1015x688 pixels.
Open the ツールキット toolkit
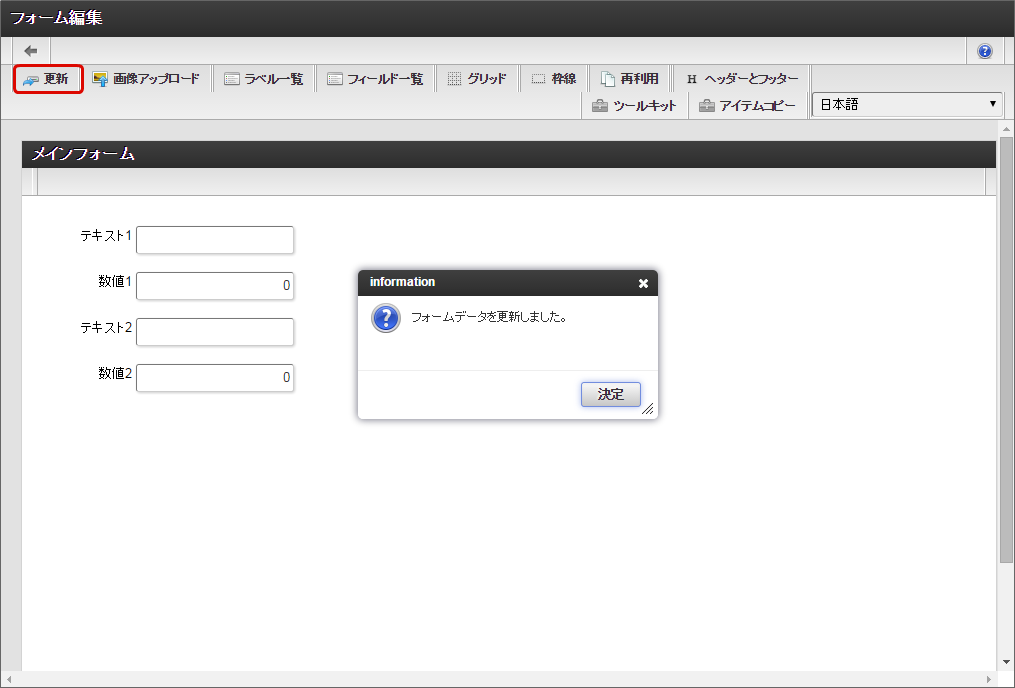coord(634,106)
